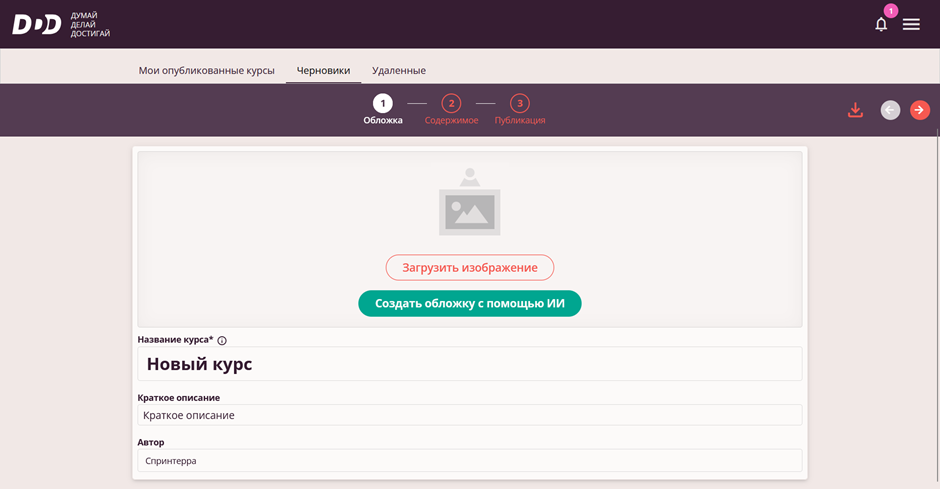This screenshot has width=940, height=489.
Task: Open the Удаленные tab
Action: click(399, 70)
